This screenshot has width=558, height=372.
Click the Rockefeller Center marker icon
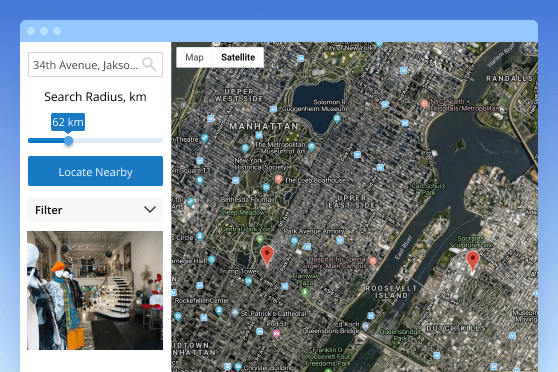pyautogui.click(x=219, y=311)
